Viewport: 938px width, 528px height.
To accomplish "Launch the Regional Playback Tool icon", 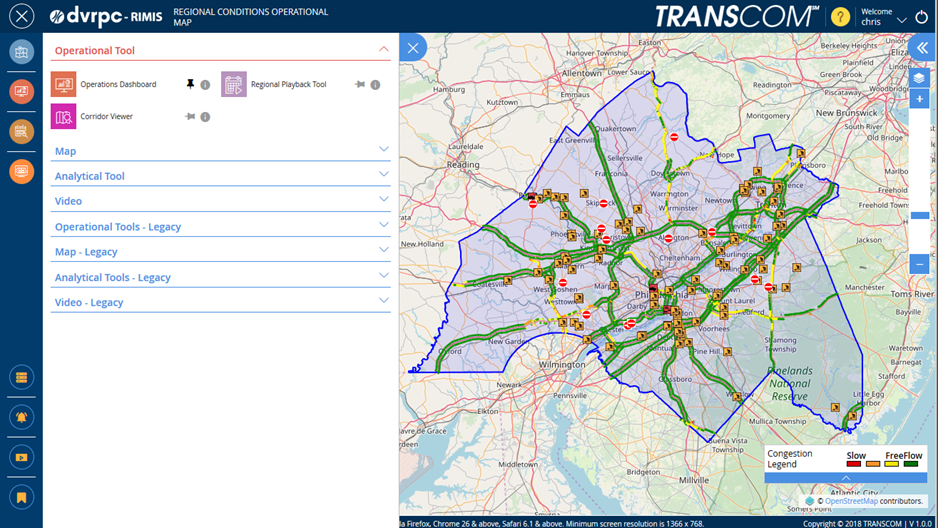I will (x=234, y=84).
